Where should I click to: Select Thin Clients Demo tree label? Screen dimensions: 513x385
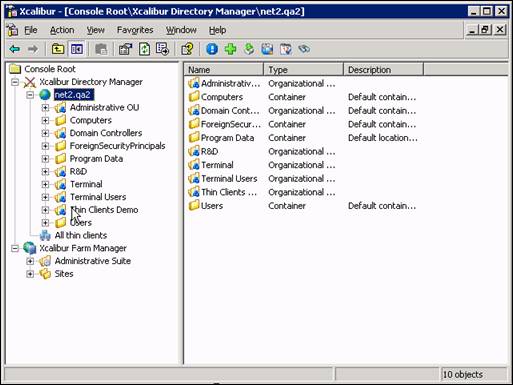104,210
